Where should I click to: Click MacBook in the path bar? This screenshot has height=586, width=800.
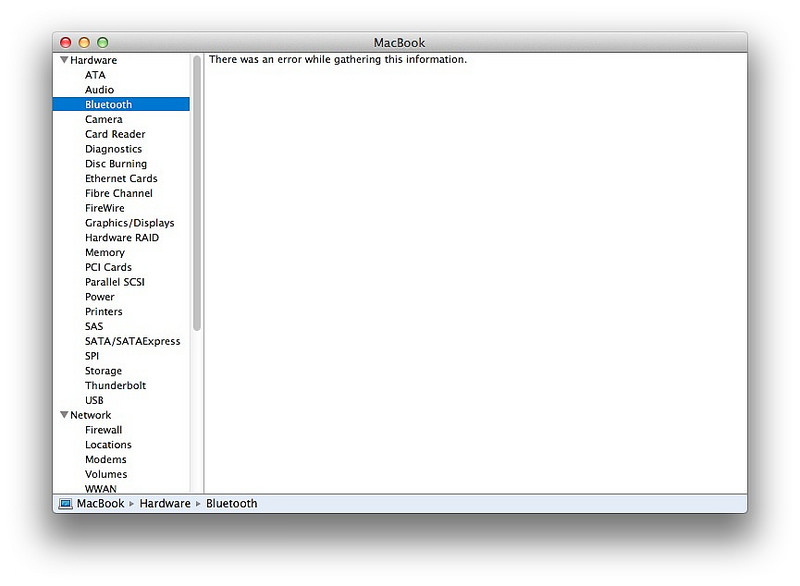click(x=101, y=503)
